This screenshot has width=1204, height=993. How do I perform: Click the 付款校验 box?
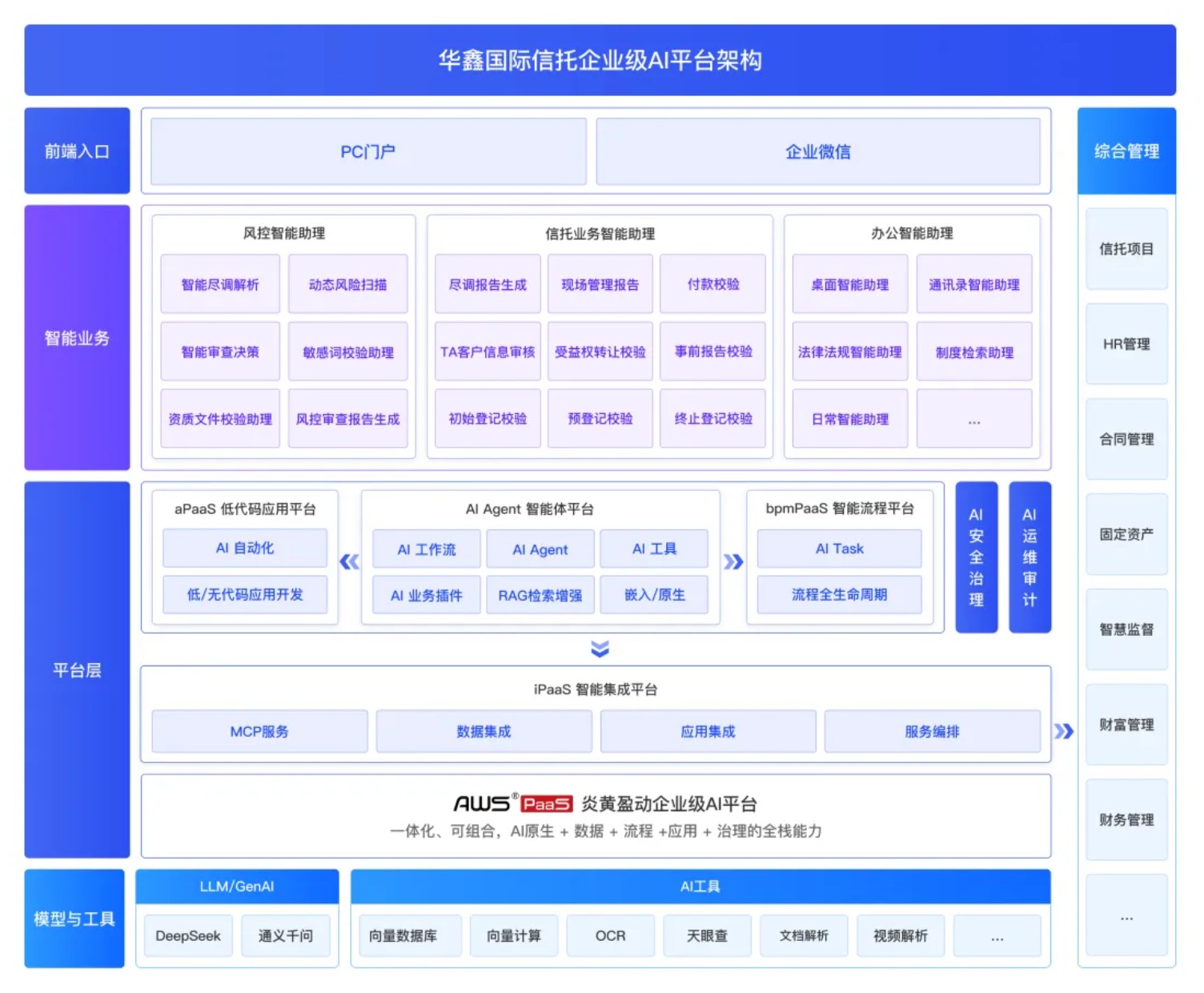pyautogui.click(x=712, y=284)
